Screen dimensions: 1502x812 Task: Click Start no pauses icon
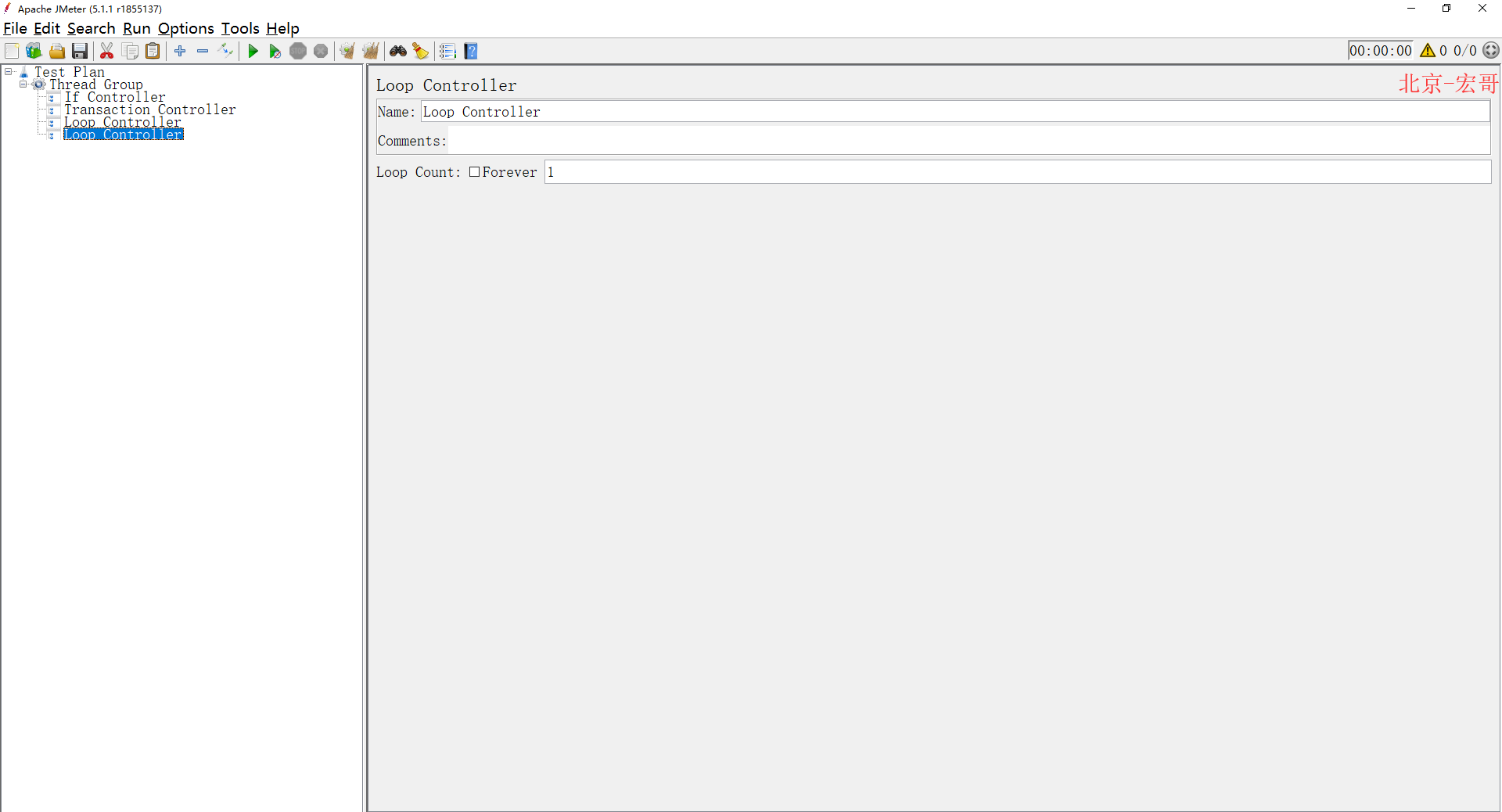(x=275, y=51)
